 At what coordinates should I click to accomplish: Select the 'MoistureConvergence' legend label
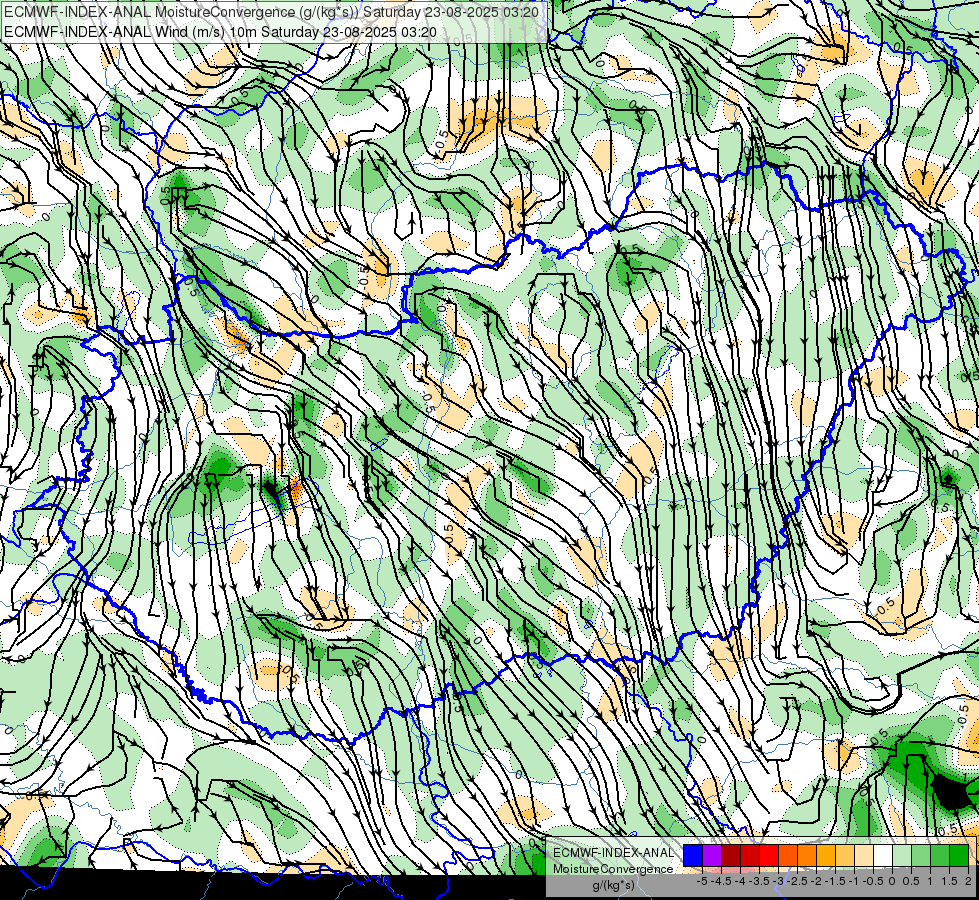click(x=613, y=869)
